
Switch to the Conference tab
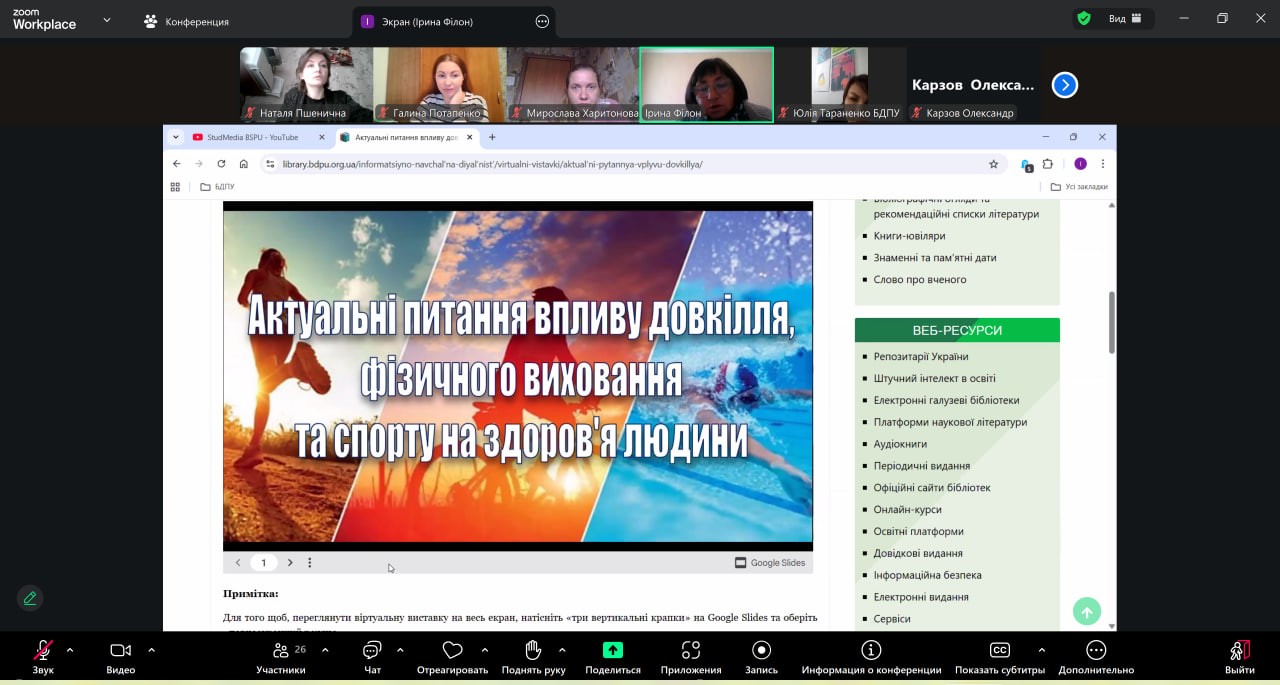pos(186,21)
